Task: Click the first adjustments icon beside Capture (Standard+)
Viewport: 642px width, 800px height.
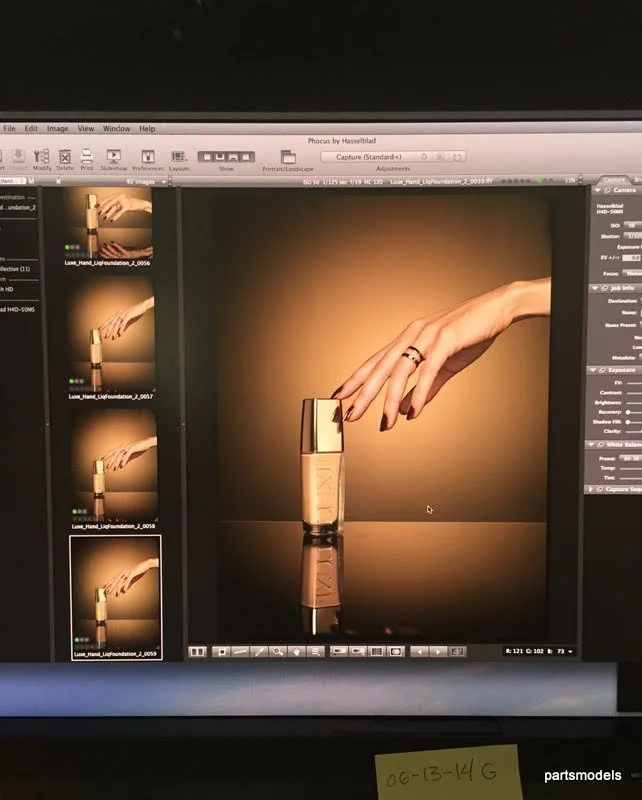Action: (x=424, y=157)
